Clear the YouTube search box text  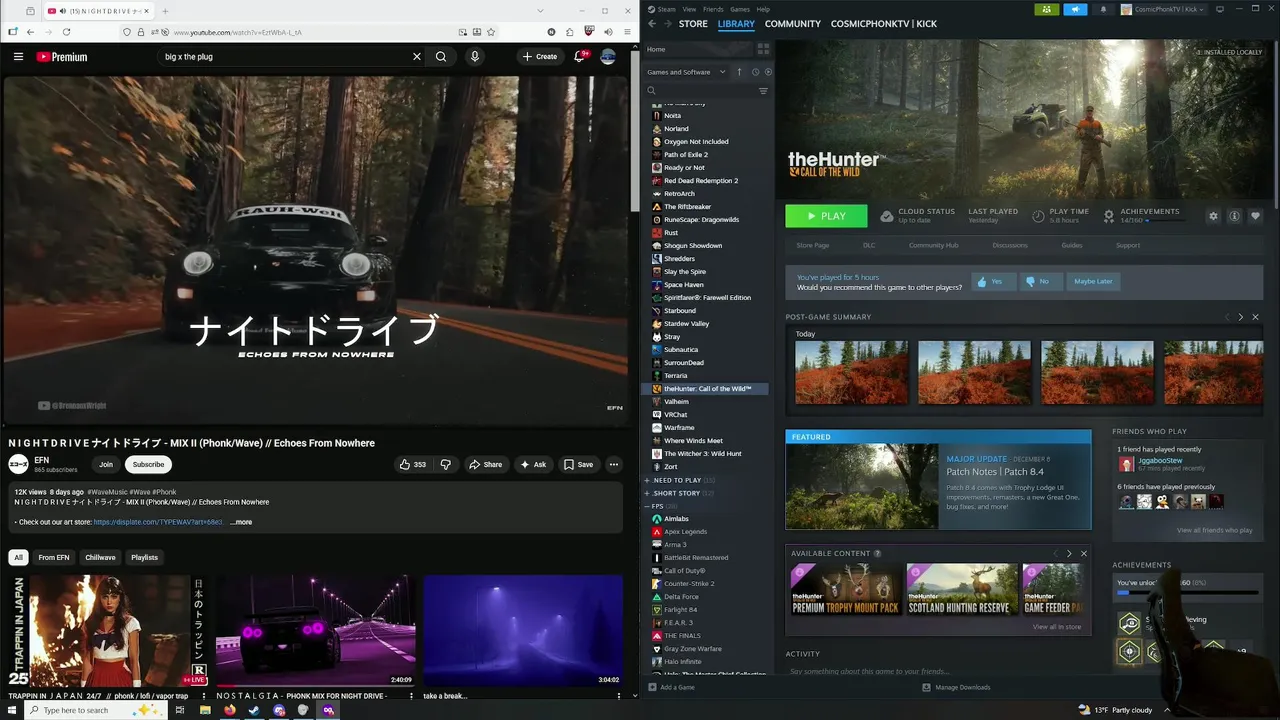click(x=417, y=57)
